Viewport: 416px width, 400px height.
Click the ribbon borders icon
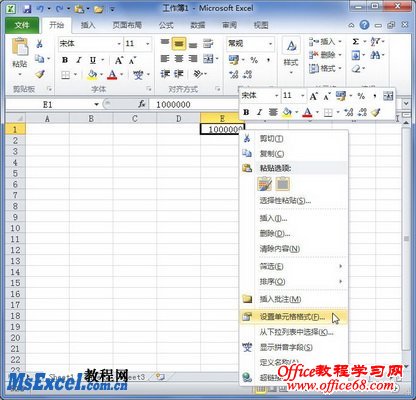(x=66, y=74)
